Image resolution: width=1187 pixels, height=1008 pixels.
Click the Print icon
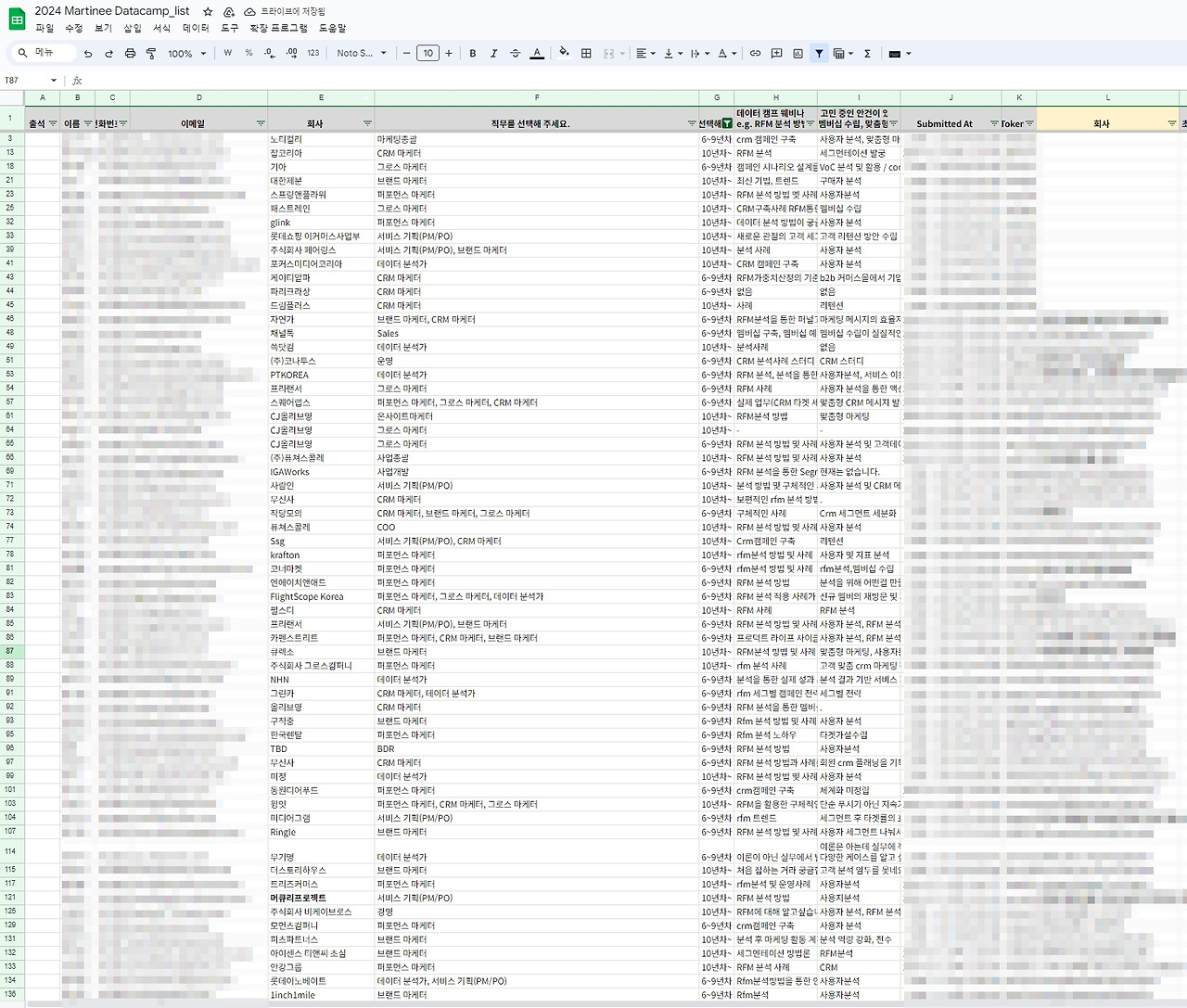click(x=130, y=54)
